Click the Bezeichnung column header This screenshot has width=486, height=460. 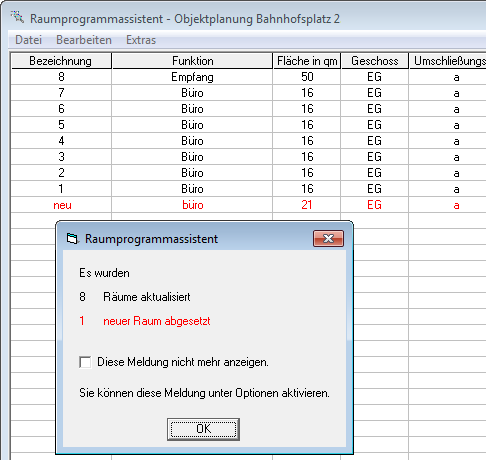pos(61,61)
